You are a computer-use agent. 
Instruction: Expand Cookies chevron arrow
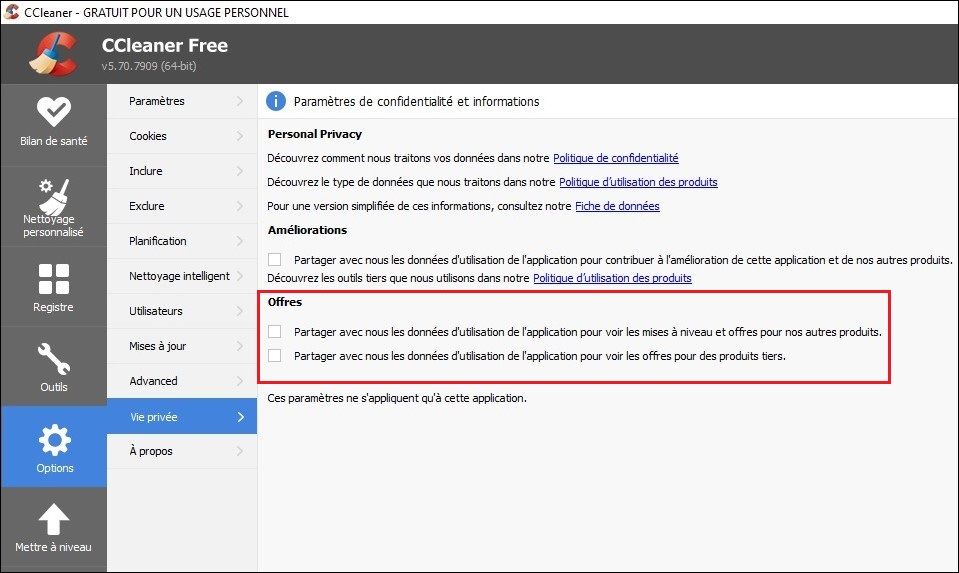click(x=240, y=136)
